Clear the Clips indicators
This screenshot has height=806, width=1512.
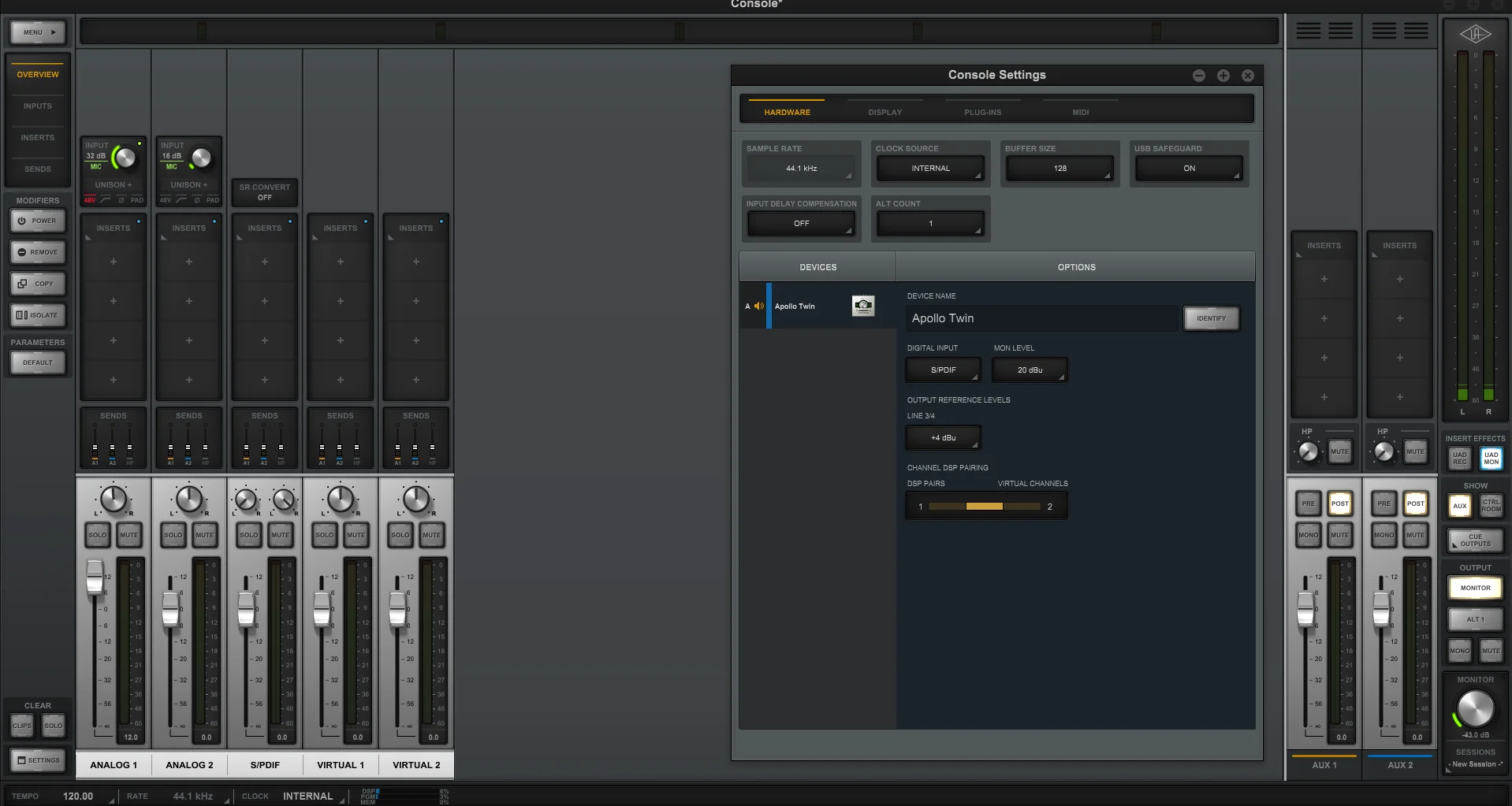(x=22, y=726)
